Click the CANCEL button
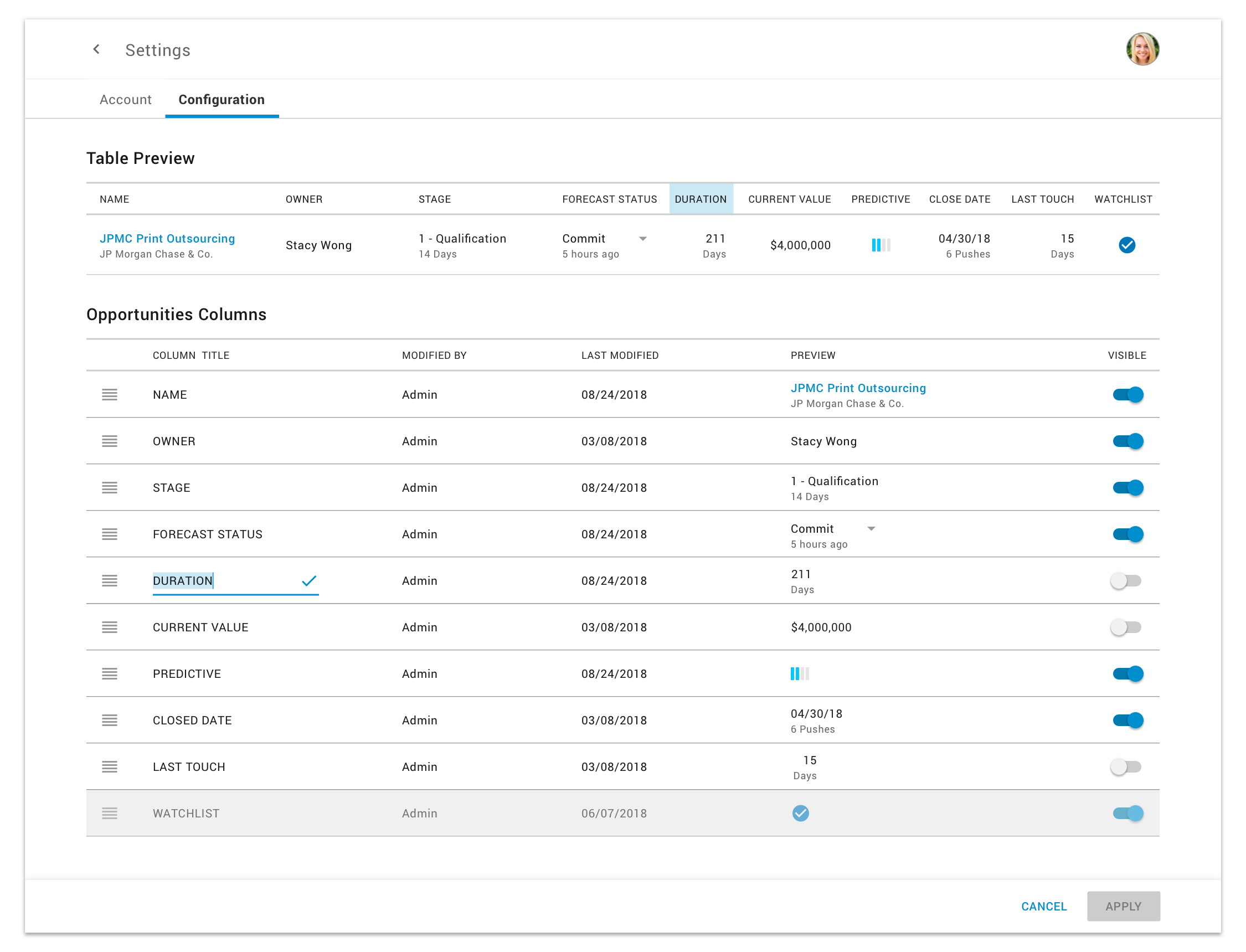Viewport: 1246px width, 952px height. [1043, 905]
